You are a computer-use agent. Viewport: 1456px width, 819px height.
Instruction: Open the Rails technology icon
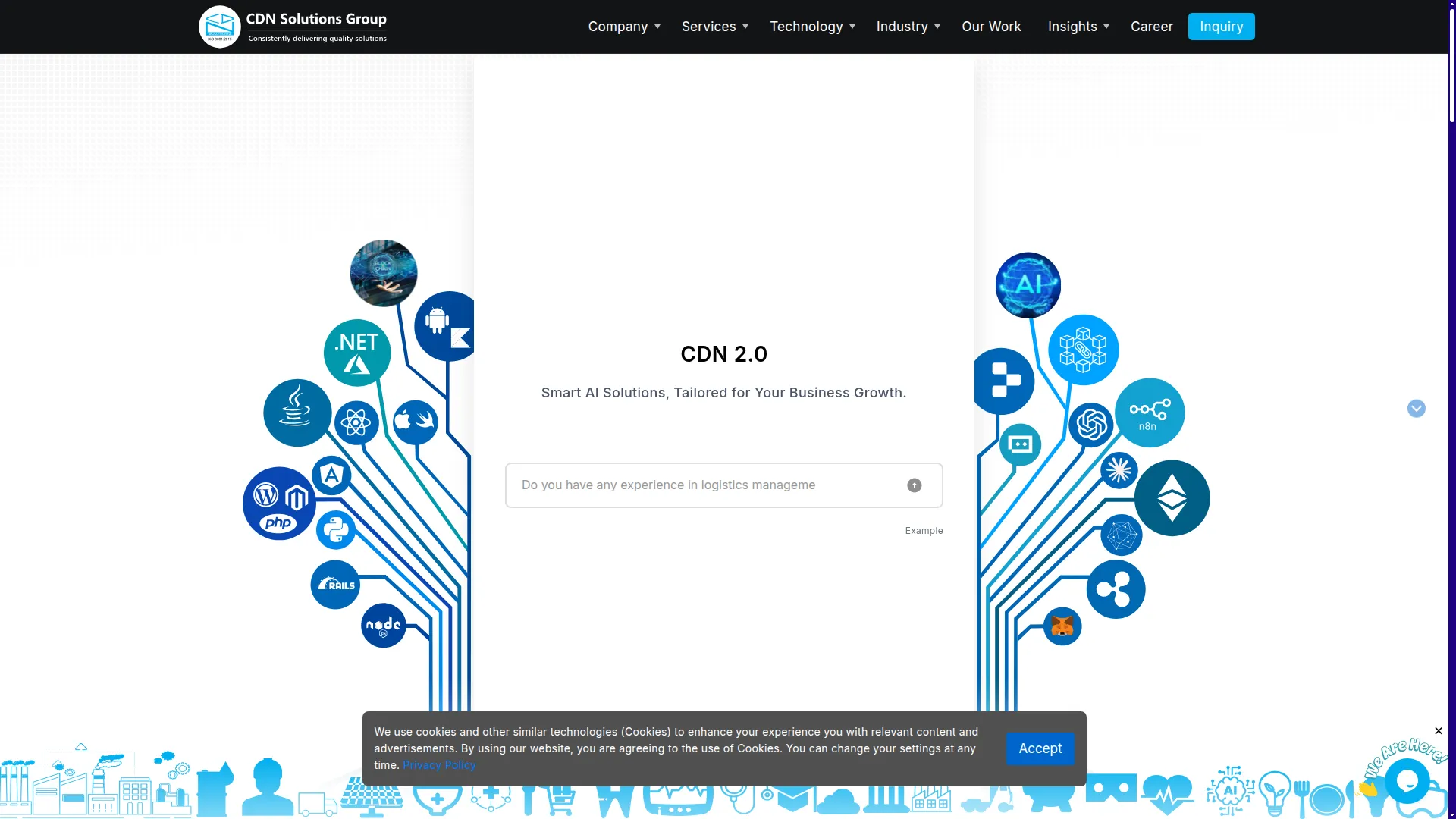click(335, 585)
